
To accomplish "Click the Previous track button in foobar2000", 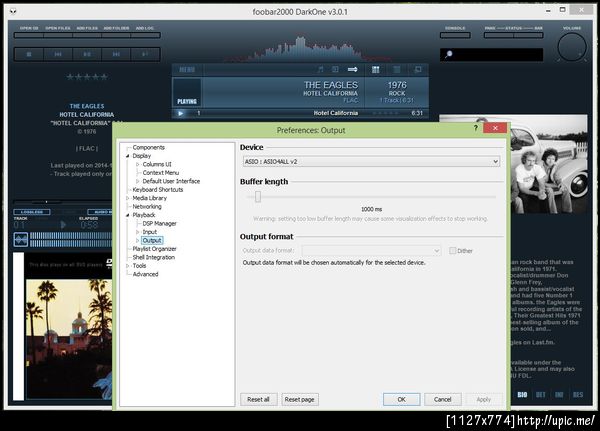I will pos(58,54).
